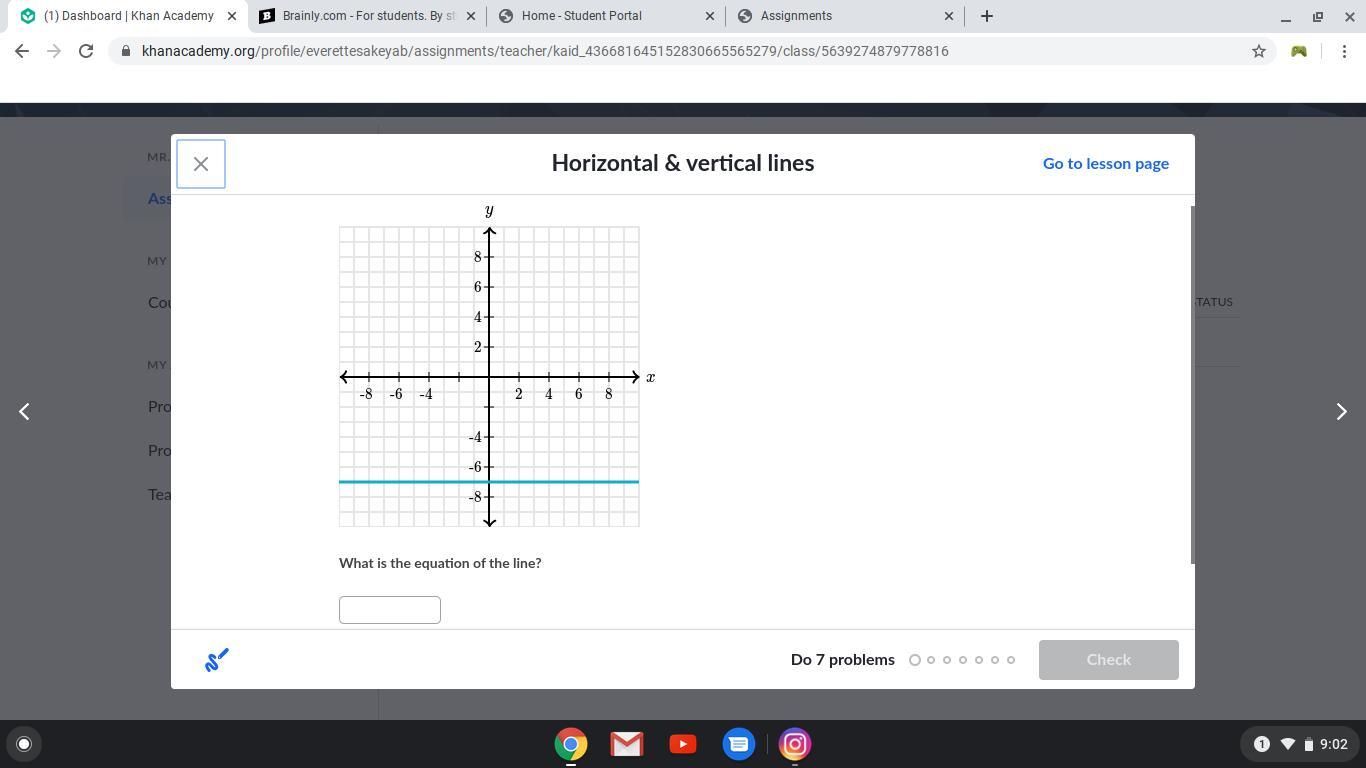The height and width of the screenshot is (768, 1366).
Task: Open Gmail from the shelf
Action: (x=627, y=744)
